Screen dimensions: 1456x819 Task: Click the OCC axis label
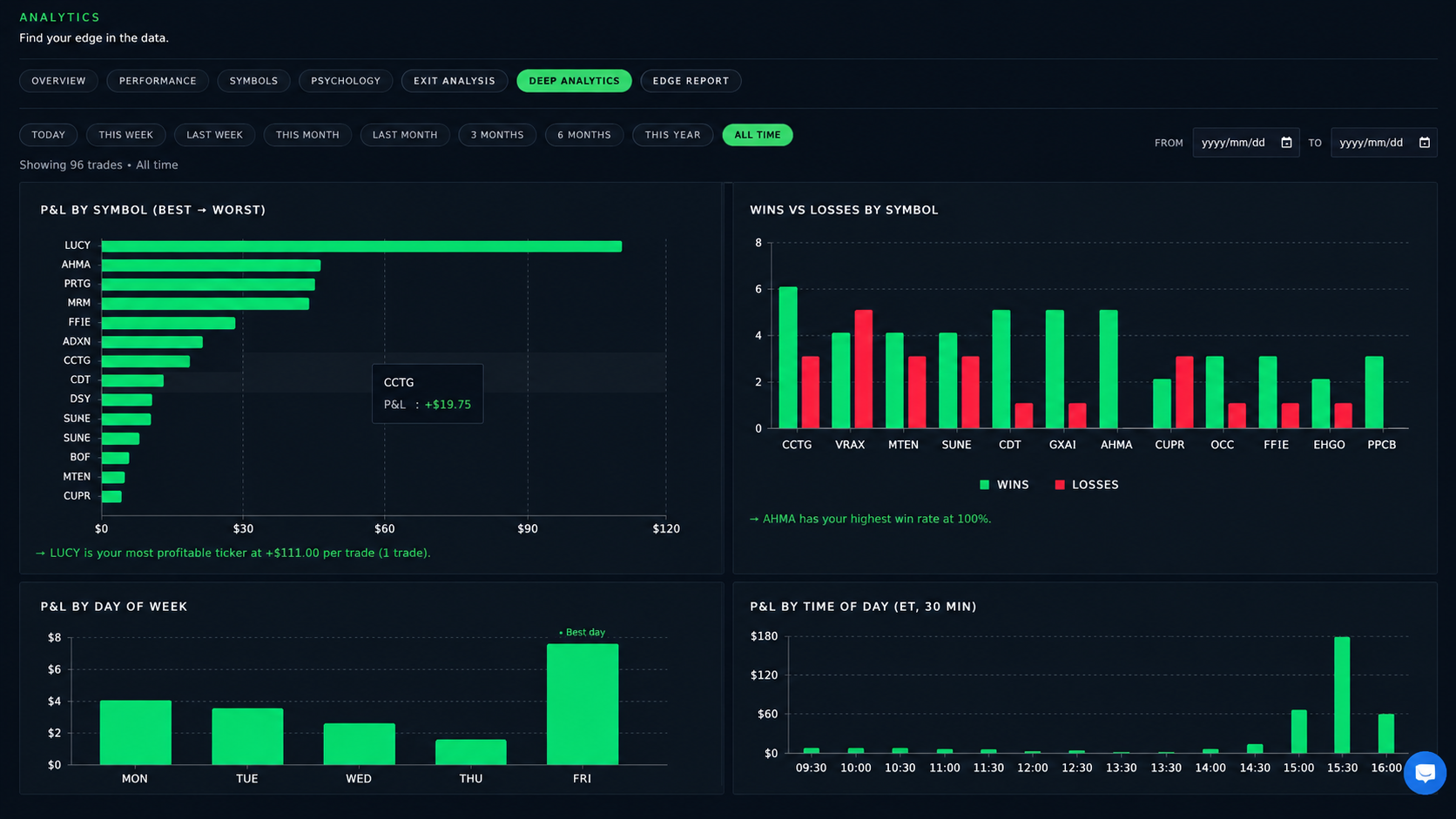pyautogui.click(x=1222, y=445)
